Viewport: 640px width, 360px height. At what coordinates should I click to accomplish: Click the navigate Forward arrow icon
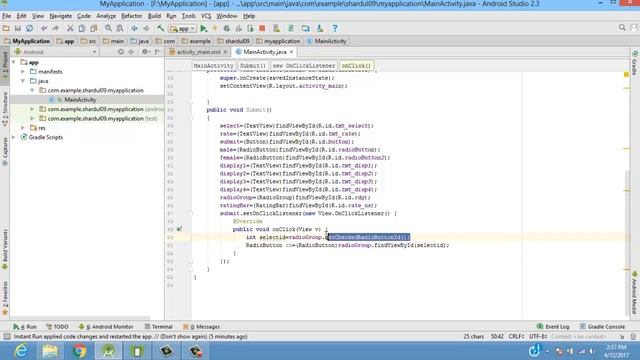[x=146, y=28]
